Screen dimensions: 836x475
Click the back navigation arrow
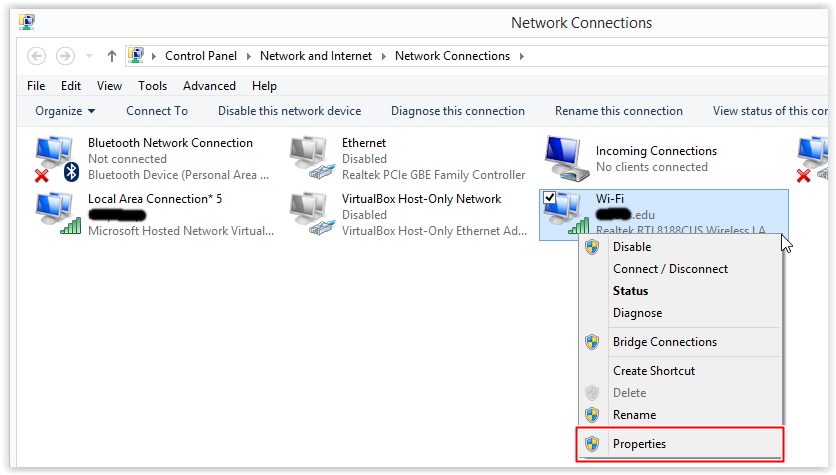click(37, 56)
